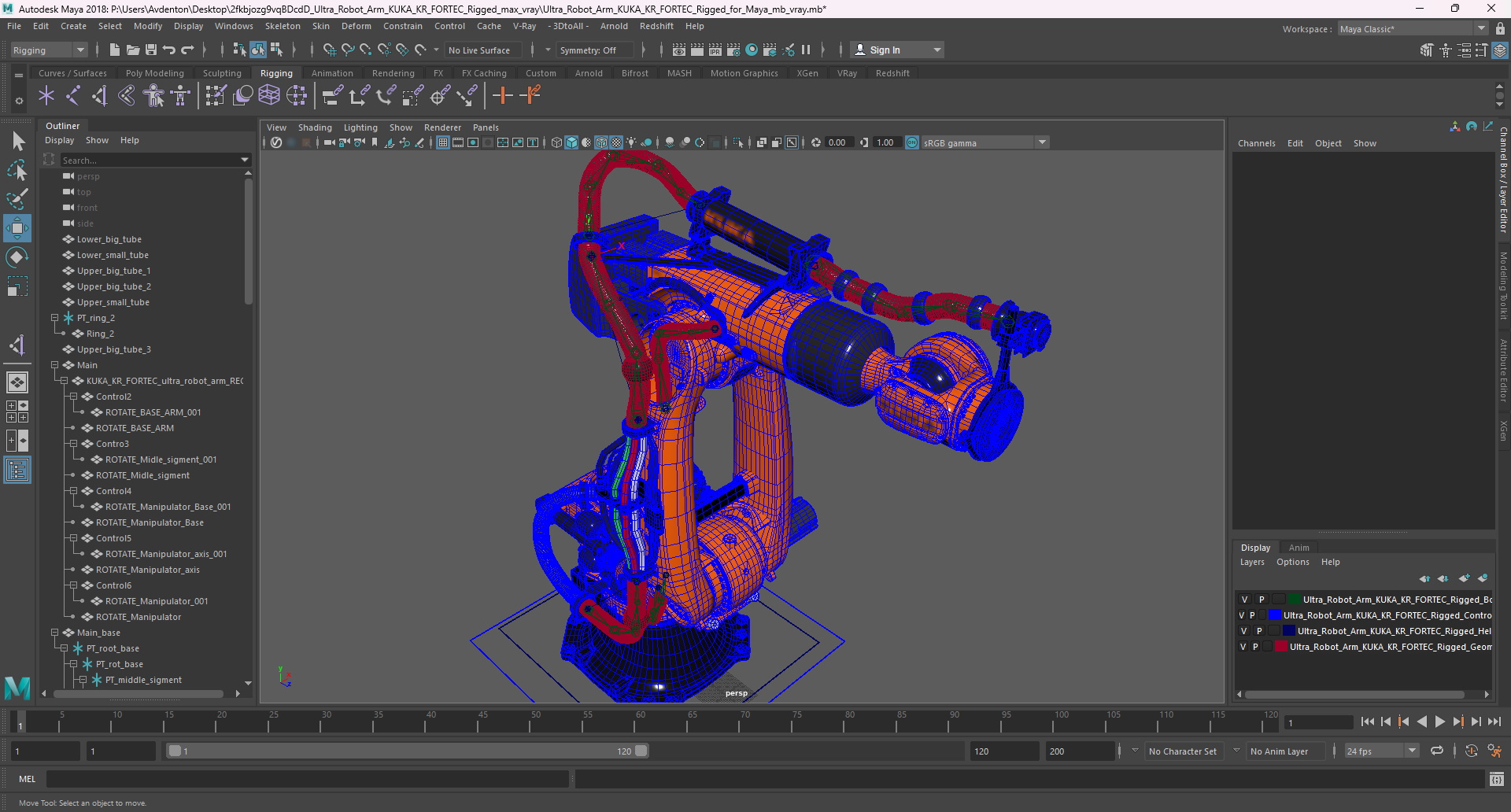Click the New Scene icon
1511x812 pixels.
point(115,50)
